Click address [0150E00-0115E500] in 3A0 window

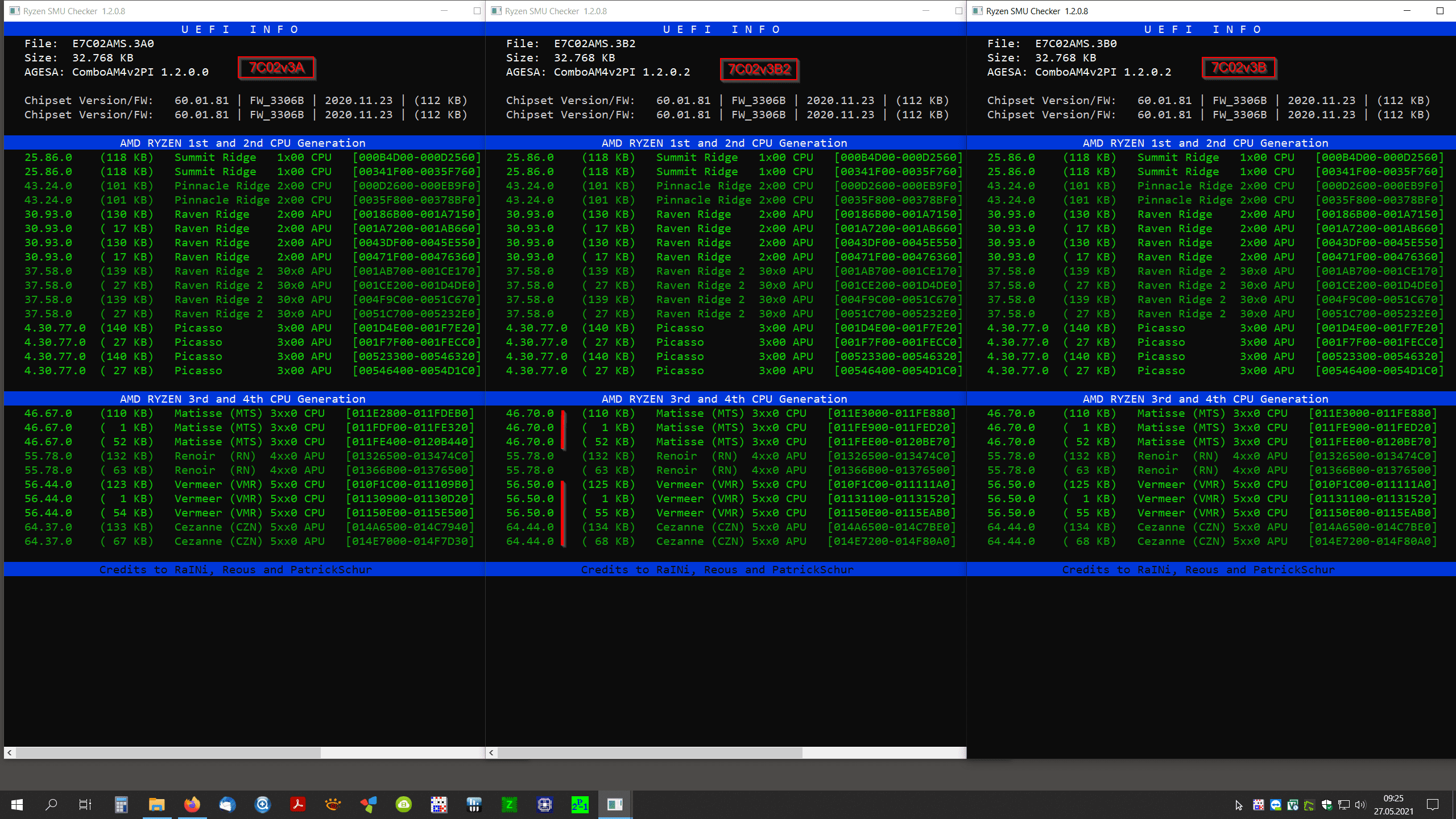point(410,513)
